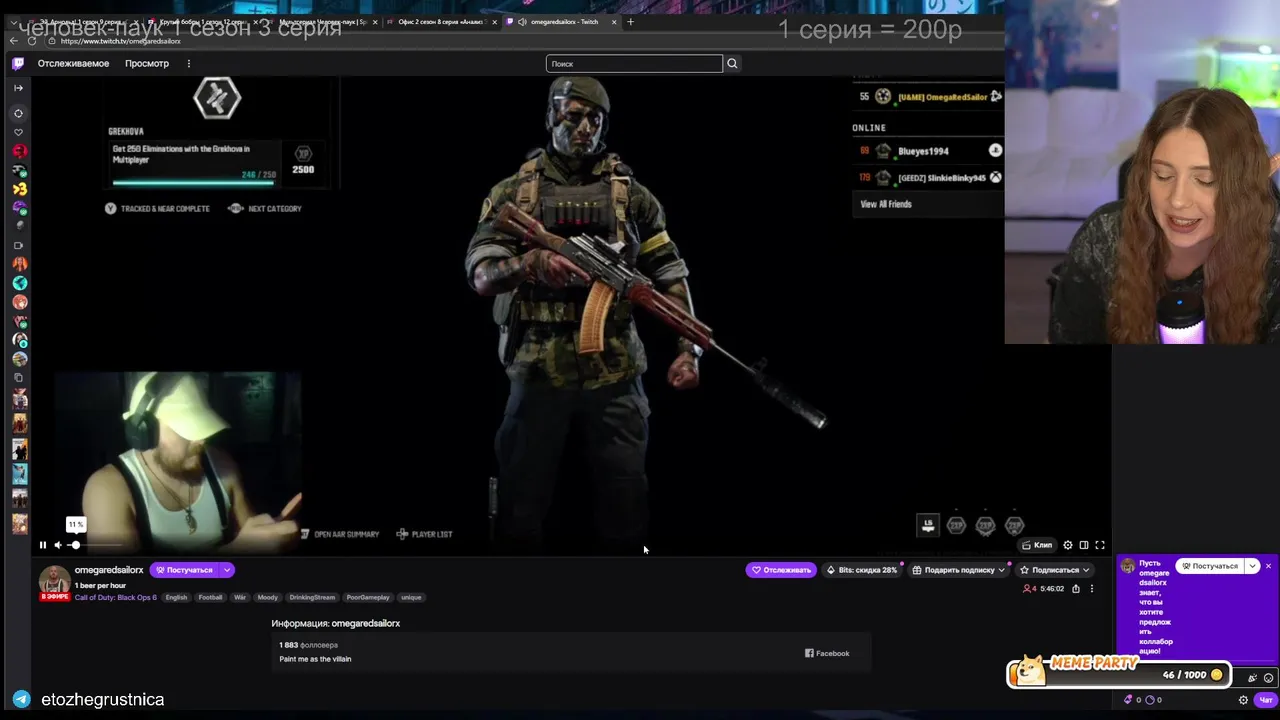Screen dimensions: 1280x720
Task: Open the Просмотр (Browse) page
Action: [147, 64]
